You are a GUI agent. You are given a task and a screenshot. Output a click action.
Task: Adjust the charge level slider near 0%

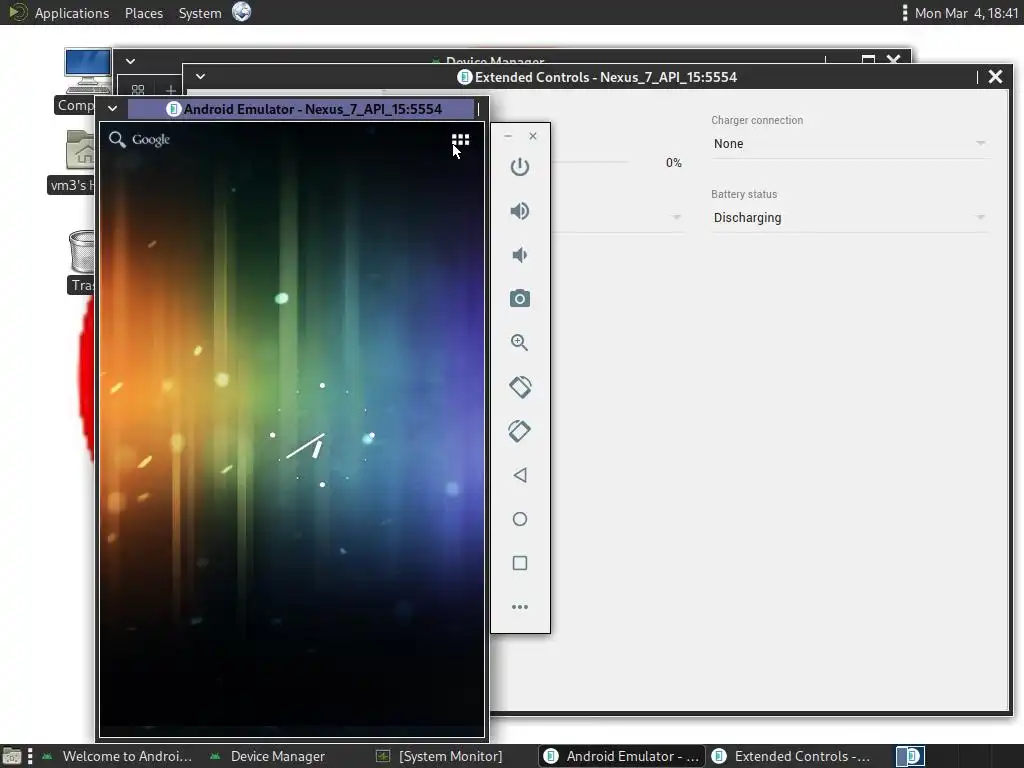590,162
